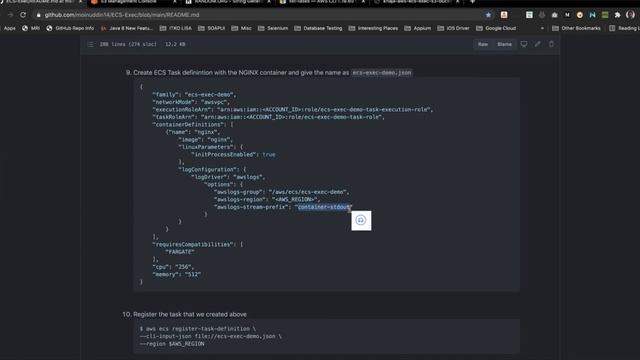Expand the iOS Driver bookmark folder
Image resolution: width=640 pixels, height=360 pixels.
453,28
